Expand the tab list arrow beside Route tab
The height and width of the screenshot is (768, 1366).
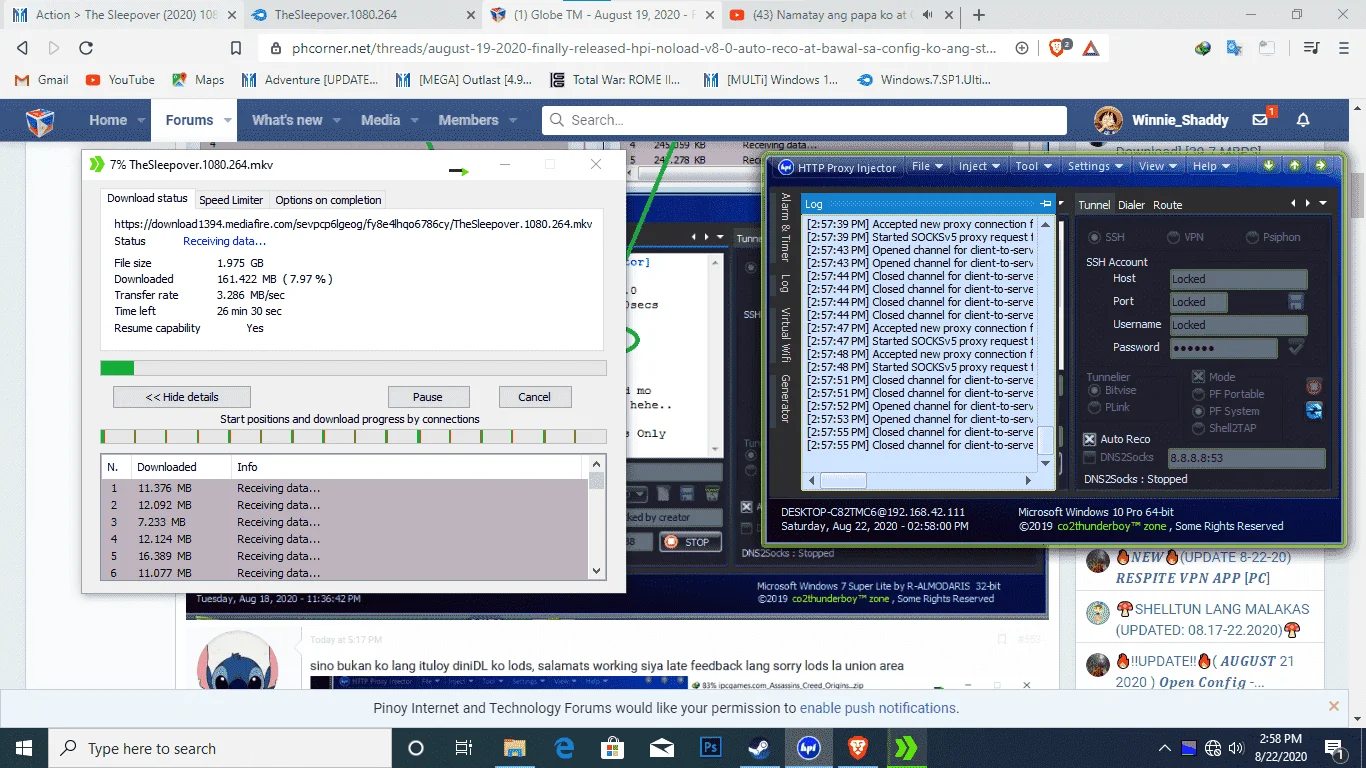1324,204
